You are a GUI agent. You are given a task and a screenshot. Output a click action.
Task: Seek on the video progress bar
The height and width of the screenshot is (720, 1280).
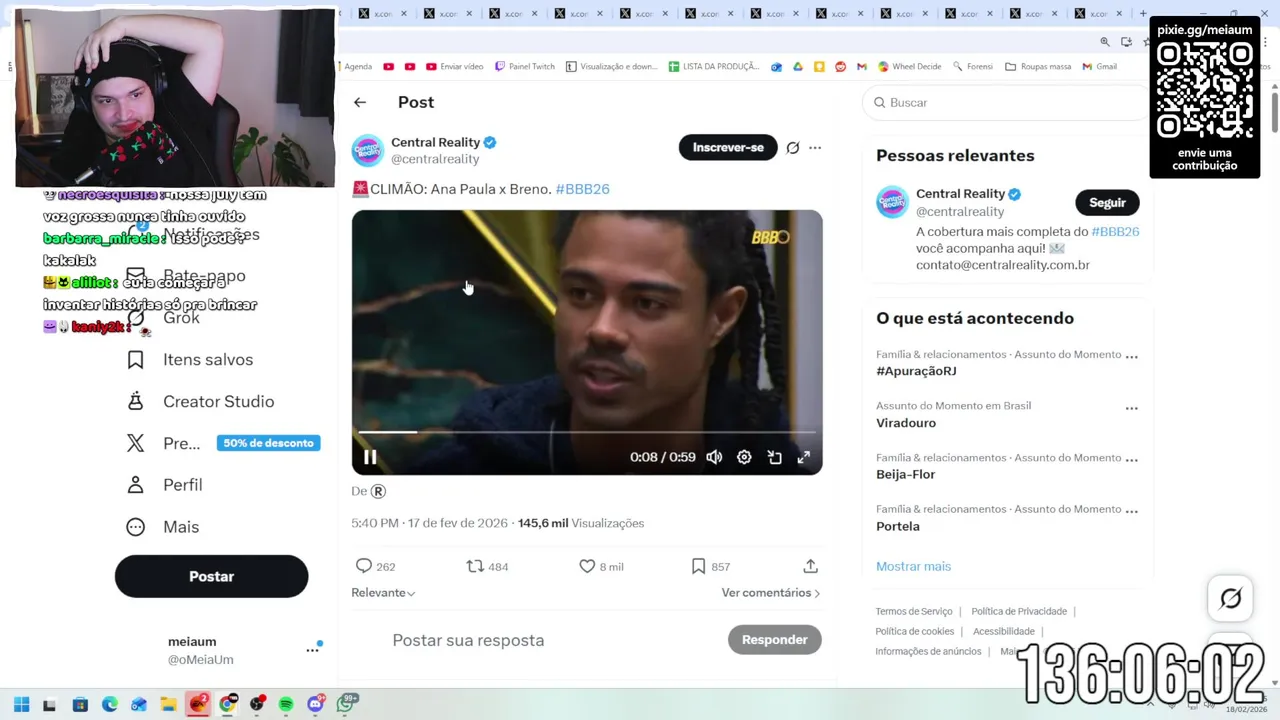point(587,432)
